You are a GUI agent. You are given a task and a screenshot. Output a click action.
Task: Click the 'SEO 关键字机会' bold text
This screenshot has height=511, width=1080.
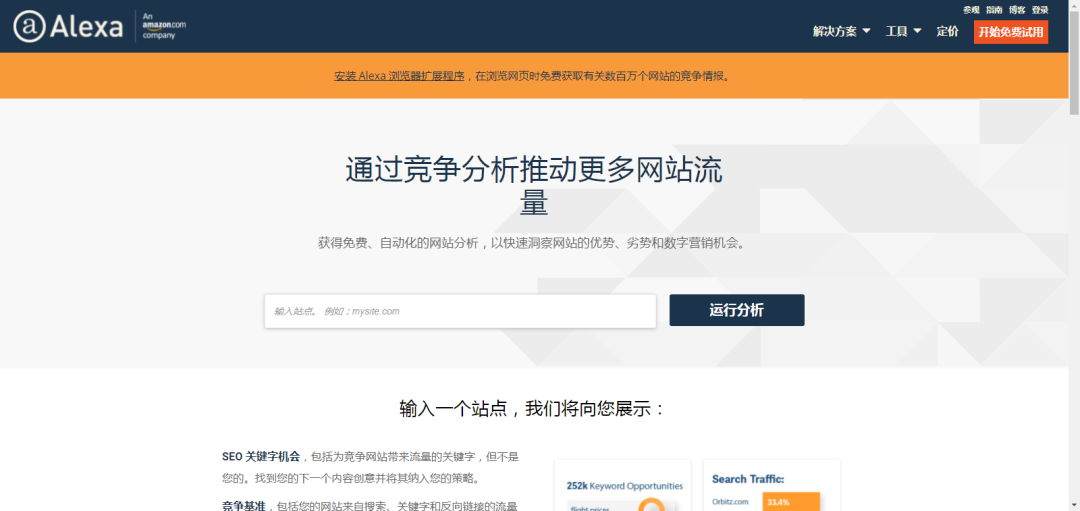pyautogui.click(x=261, y=456)
